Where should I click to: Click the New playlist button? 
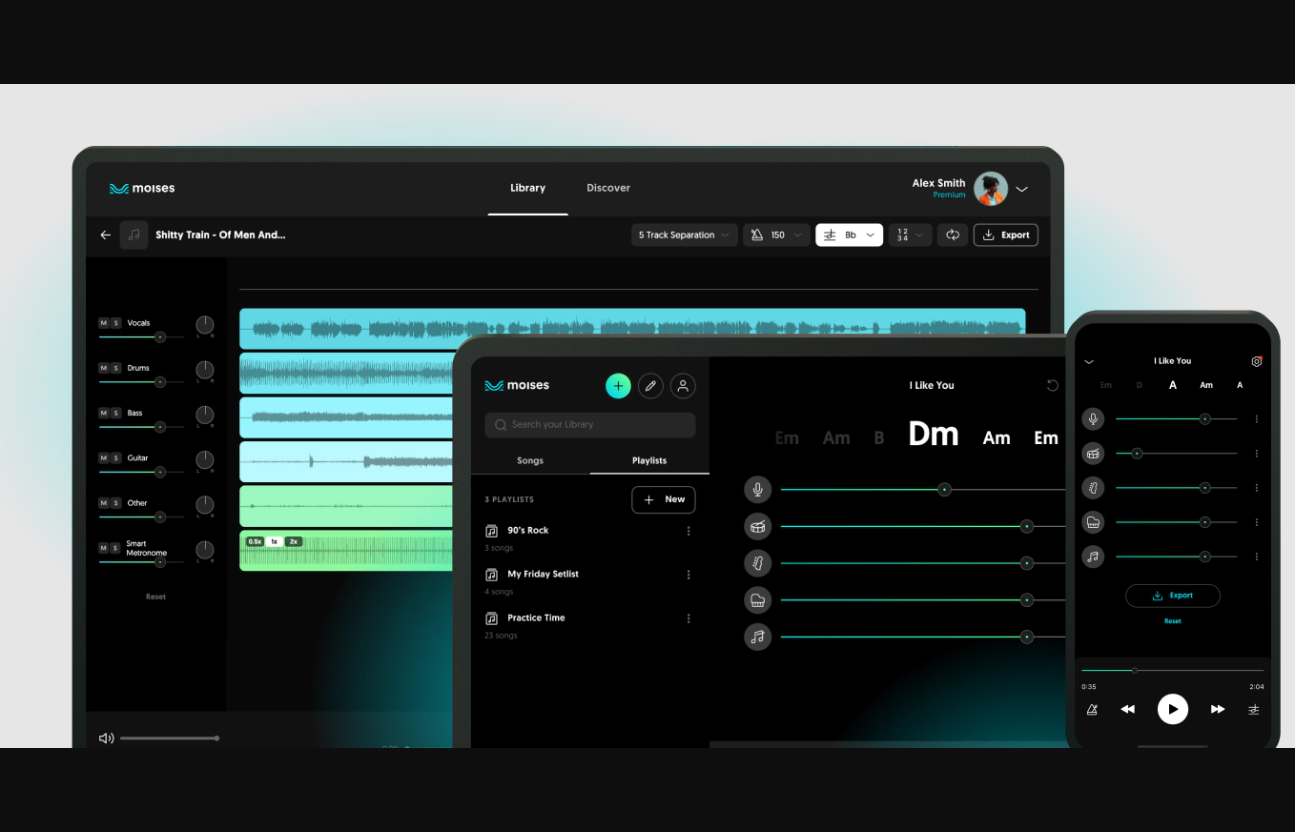pos(663,500)
